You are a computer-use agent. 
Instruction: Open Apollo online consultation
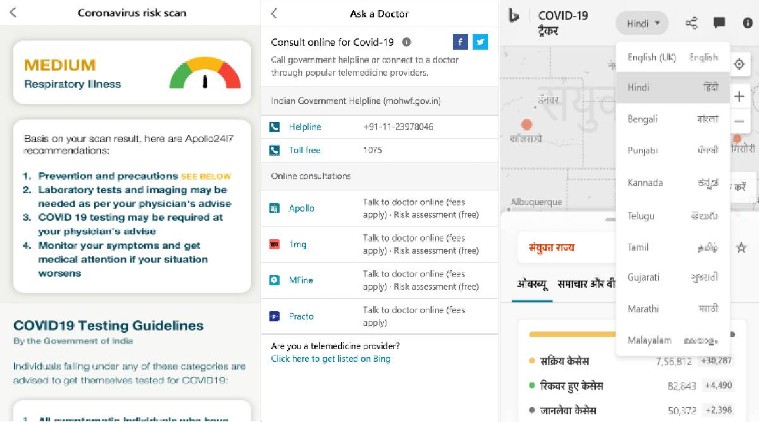(303, 208)
